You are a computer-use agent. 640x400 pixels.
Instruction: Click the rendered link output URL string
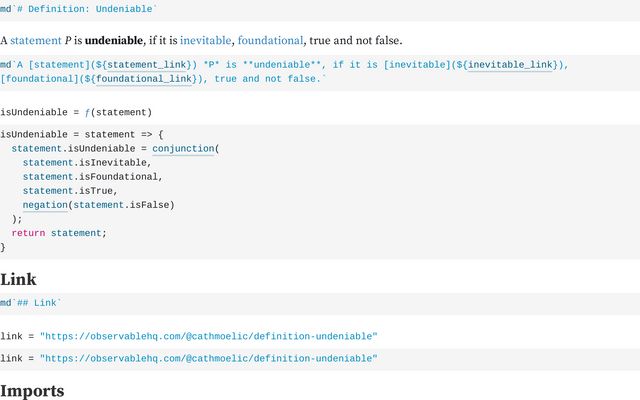(209, 336)
